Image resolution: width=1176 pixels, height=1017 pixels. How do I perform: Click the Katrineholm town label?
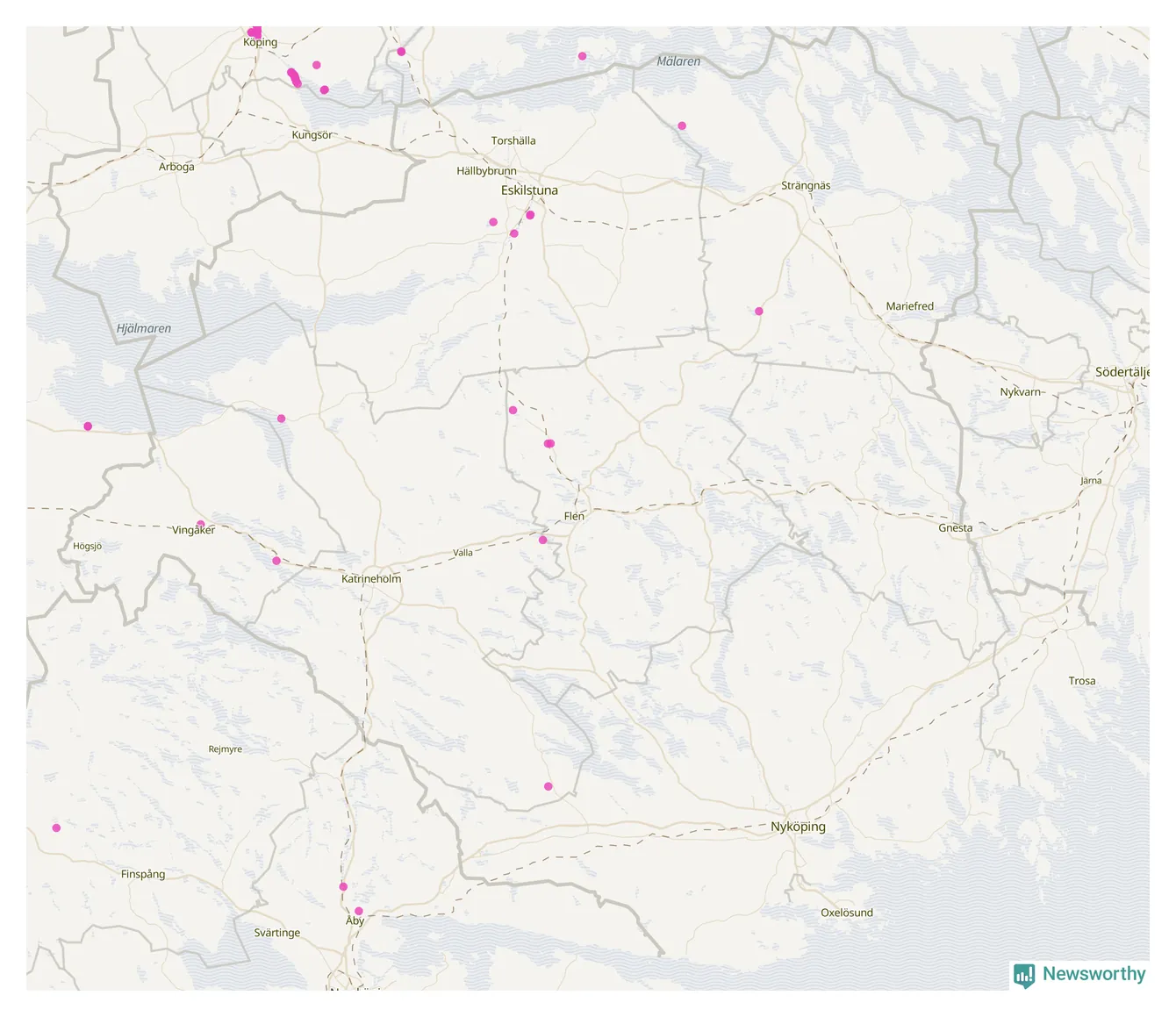pyautogui.click(x=371, y=579)
